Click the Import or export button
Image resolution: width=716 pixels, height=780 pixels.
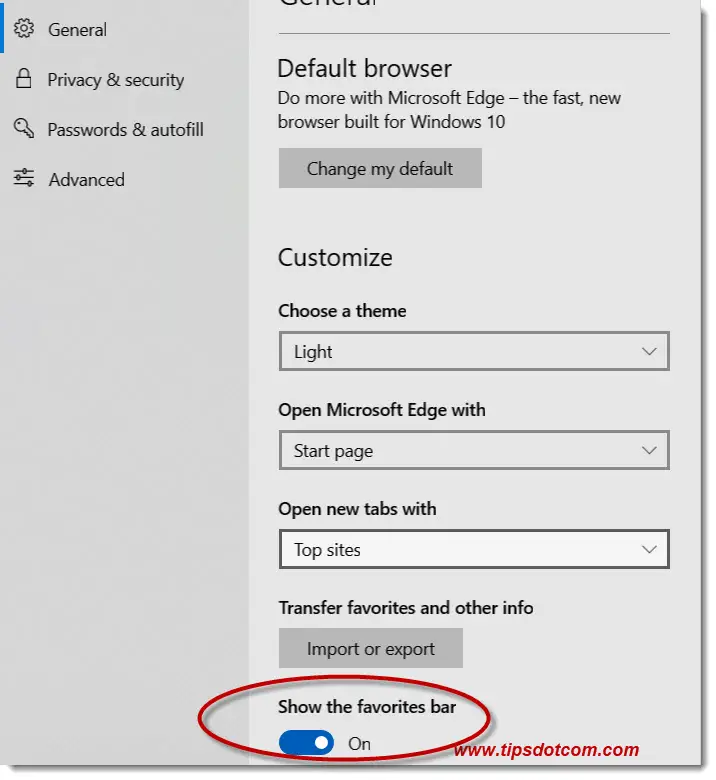pos(371,648)
